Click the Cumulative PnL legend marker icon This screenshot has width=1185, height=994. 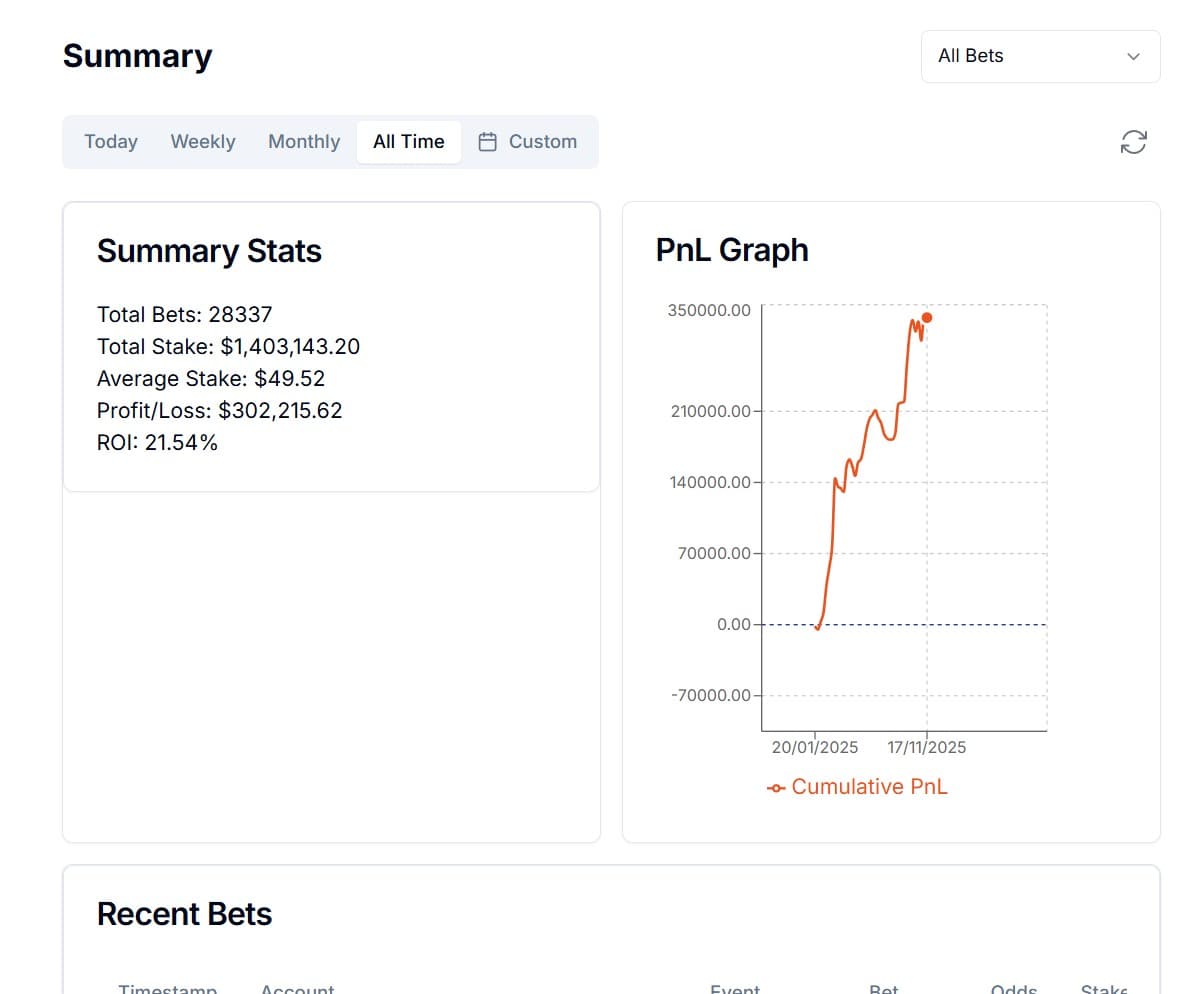[x=776, y=788]
